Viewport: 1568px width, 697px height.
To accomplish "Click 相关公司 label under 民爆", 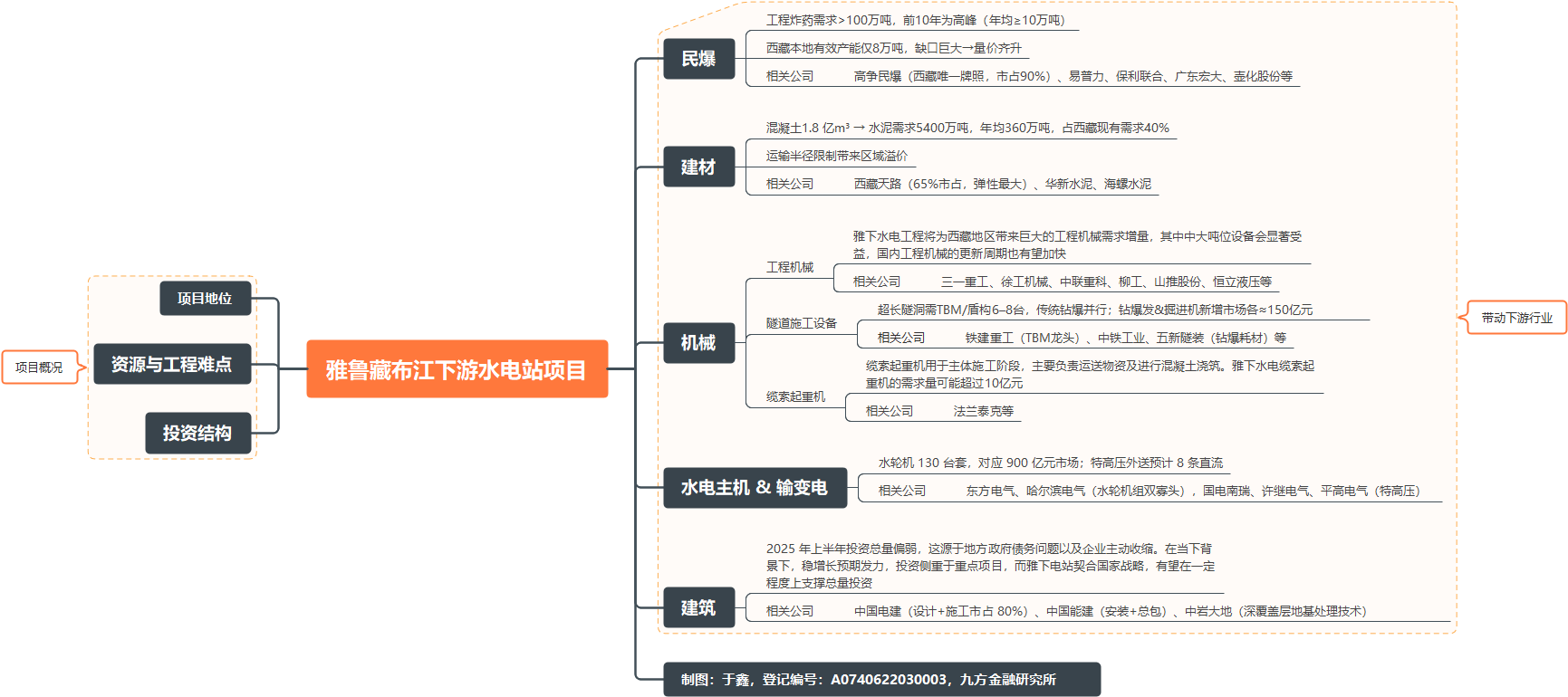I will coord(790,76).
